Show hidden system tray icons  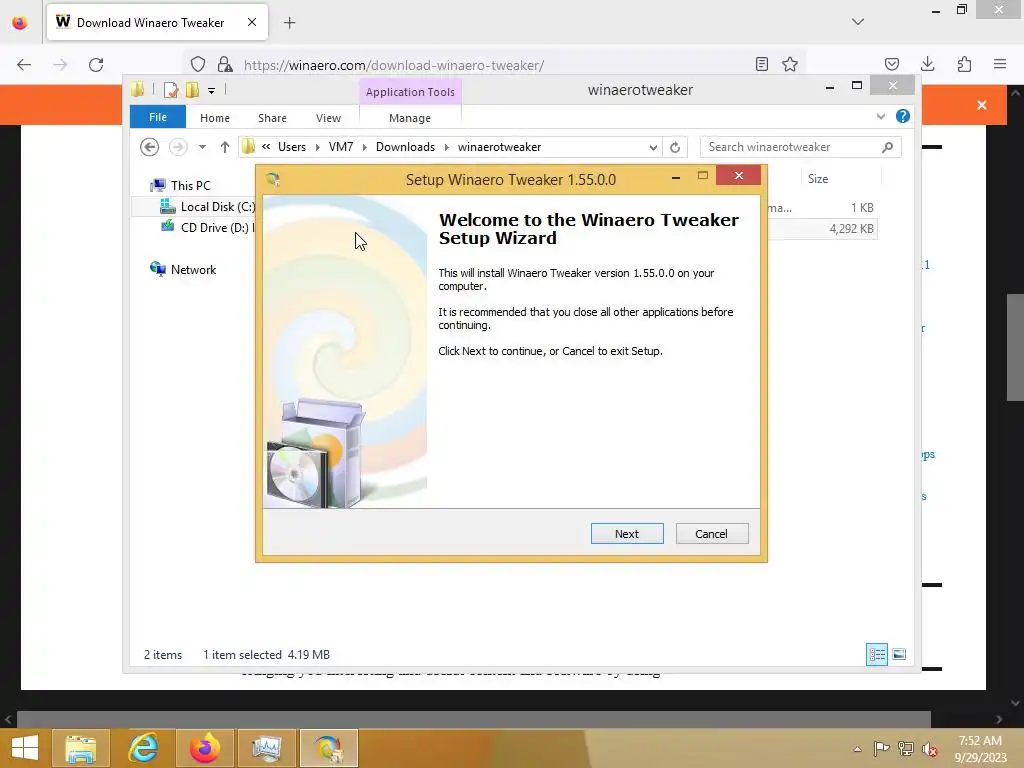857,749
